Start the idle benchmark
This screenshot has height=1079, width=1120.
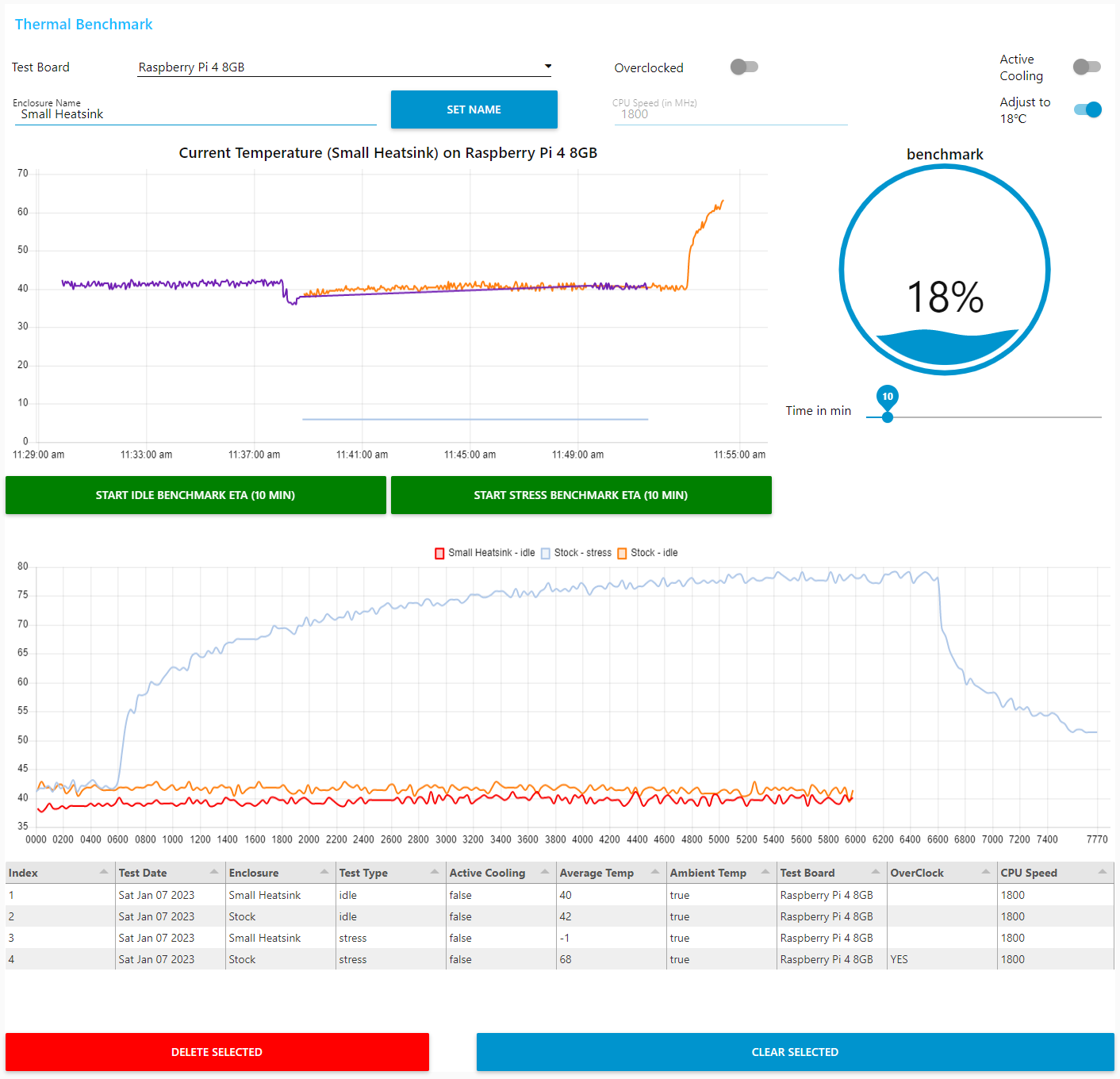tap(195, 495)
